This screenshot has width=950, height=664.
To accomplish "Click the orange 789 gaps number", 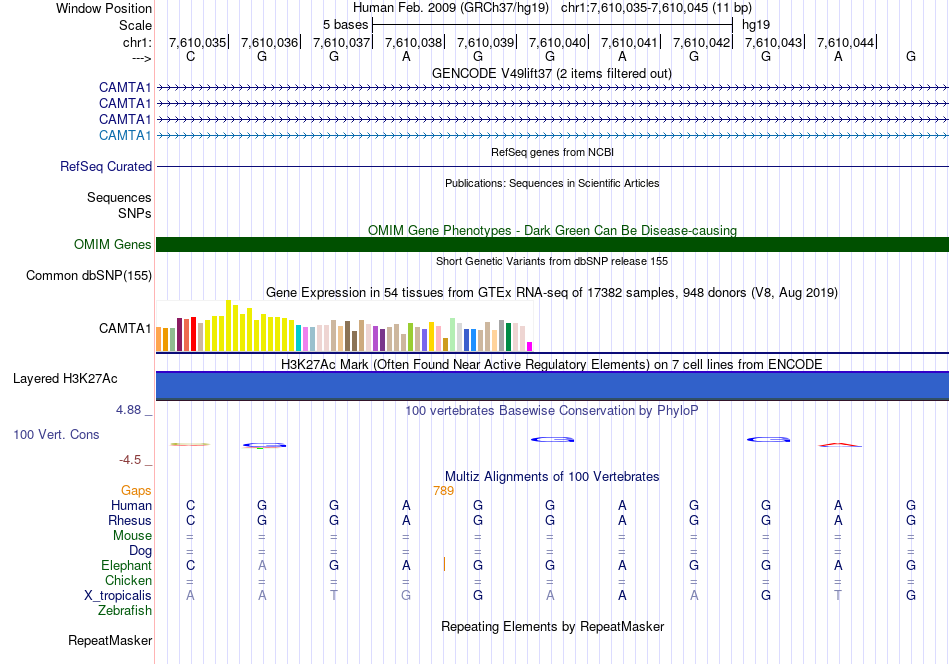I will click(x=443, y=491).
